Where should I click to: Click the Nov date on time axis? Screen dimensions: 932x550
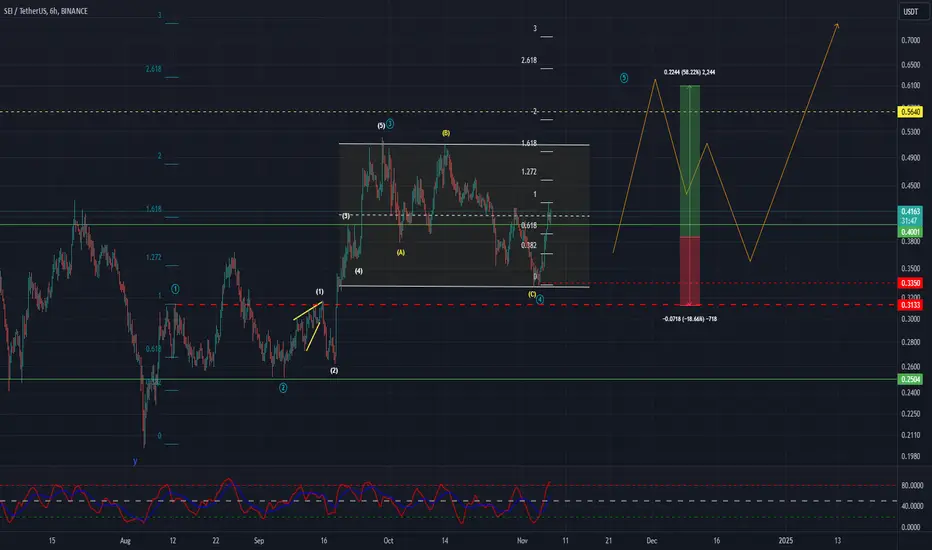pyautogui.click(x=522, y=541)
